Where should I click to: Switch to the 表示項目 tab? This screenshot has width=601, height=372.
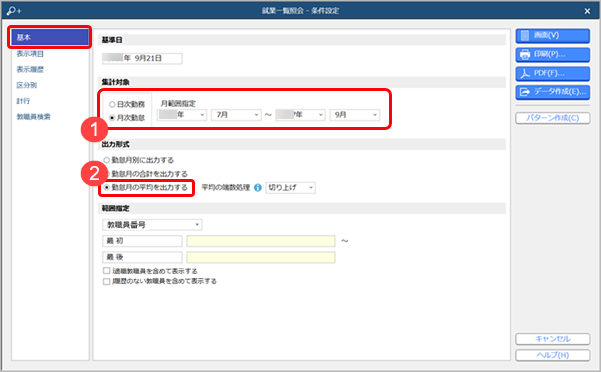(x=30, y=54)
